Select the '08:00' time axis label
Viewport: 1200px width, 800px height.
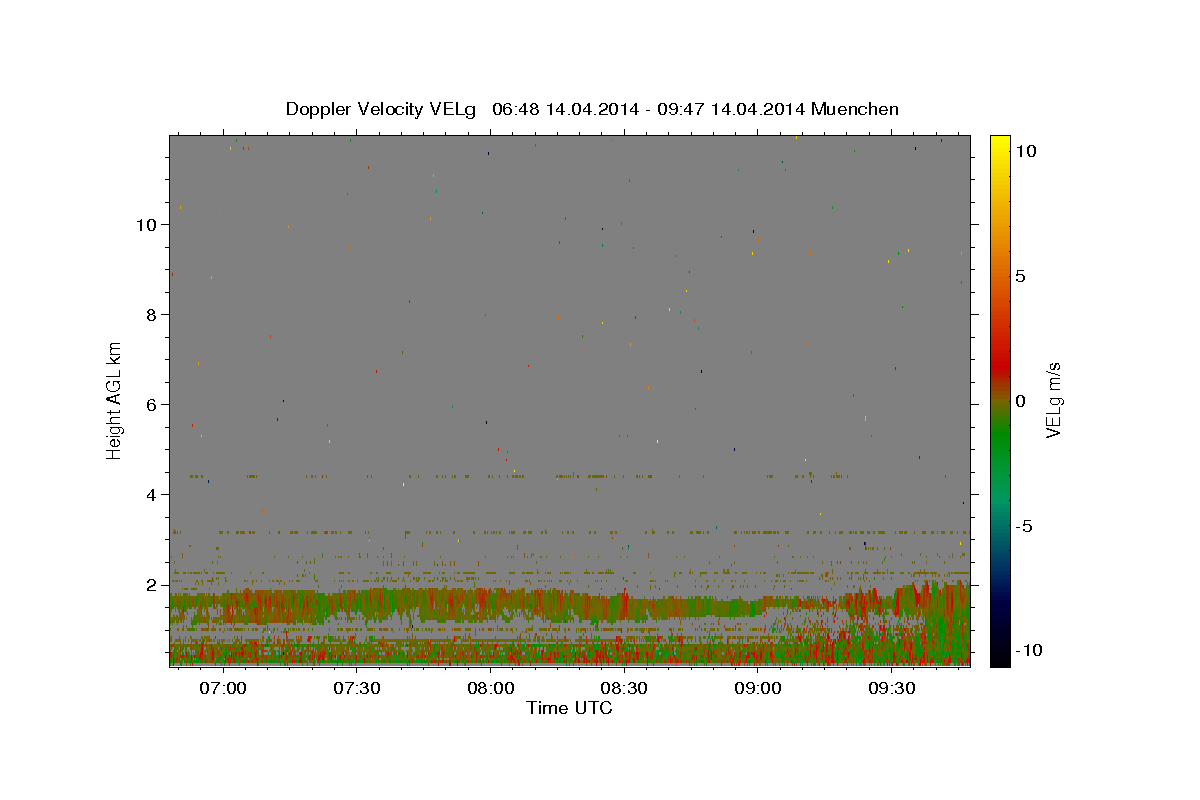point(491,688)
